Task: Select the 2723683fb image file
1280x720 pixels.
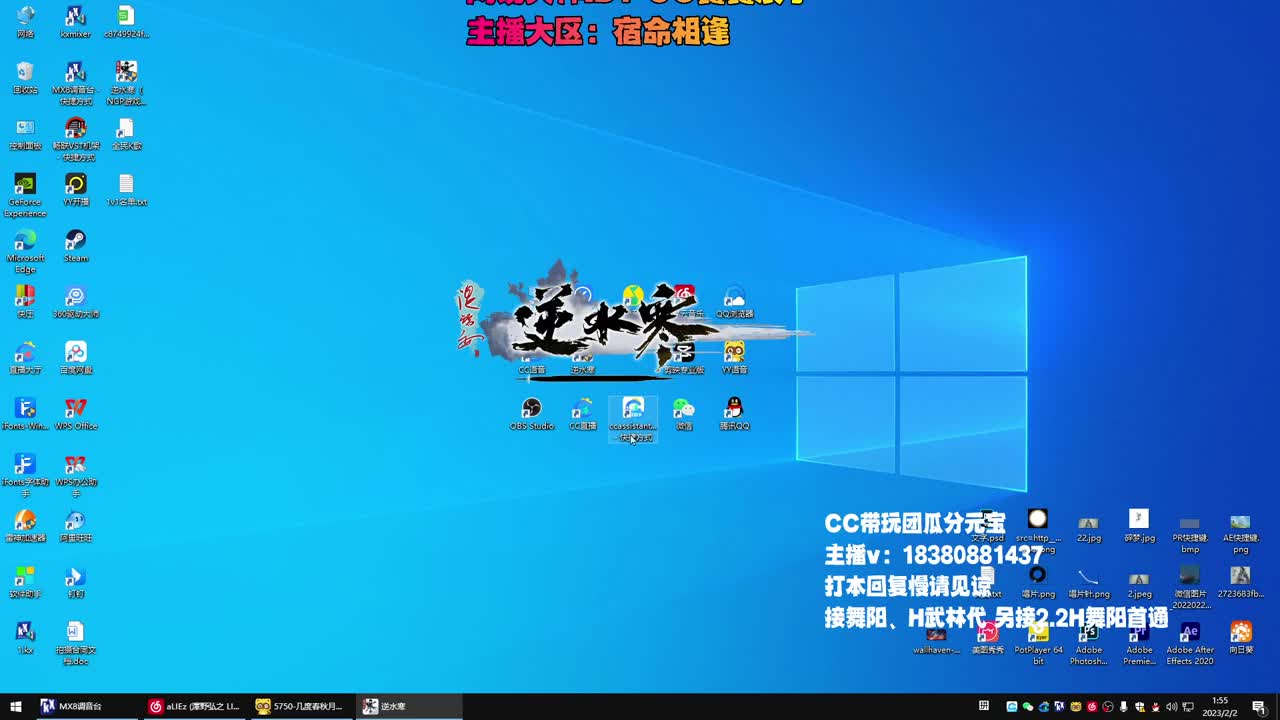Action: (x=1240, y=581)
